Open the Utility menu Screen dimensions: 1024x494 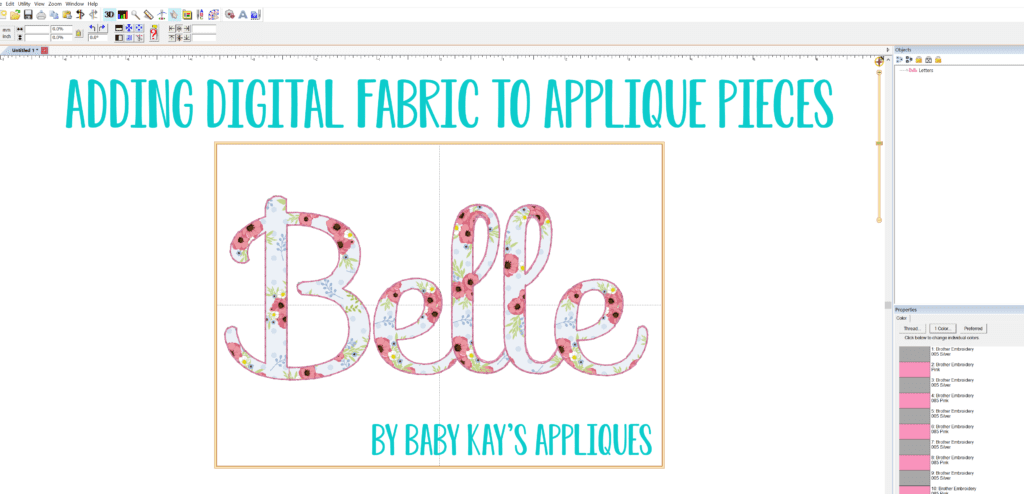pos(24,4)
